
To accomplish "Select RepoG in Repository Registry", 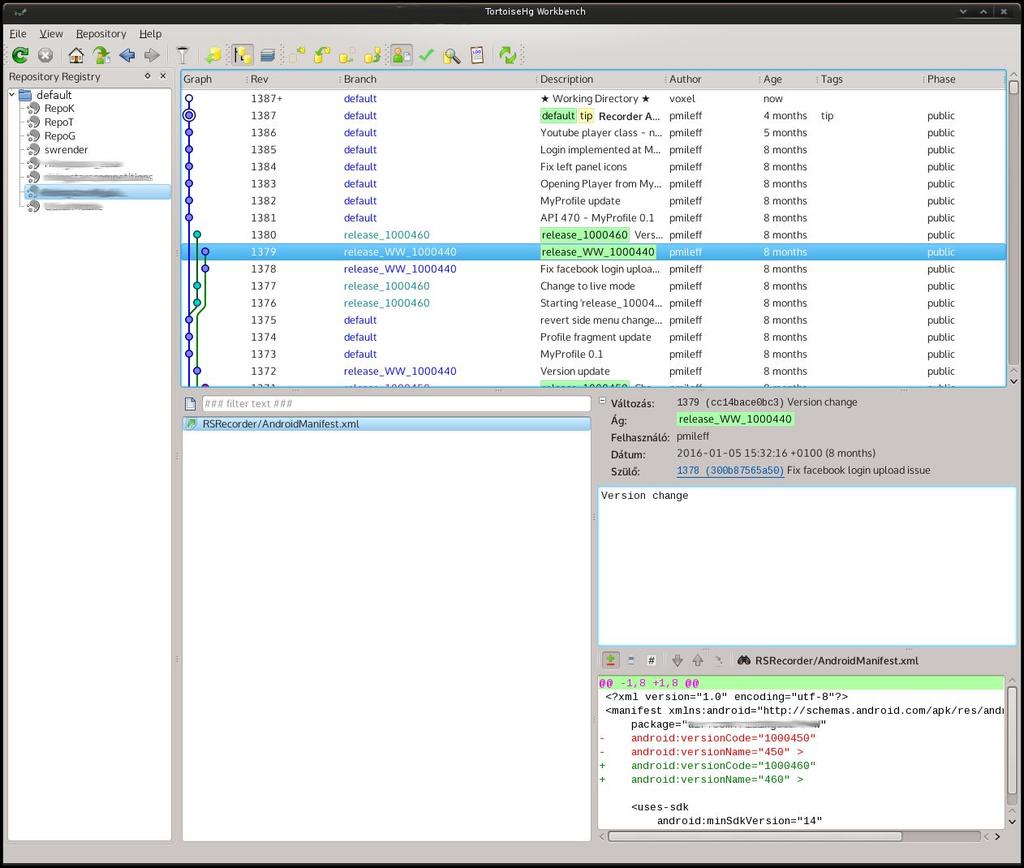I will (x=59, y=136).
